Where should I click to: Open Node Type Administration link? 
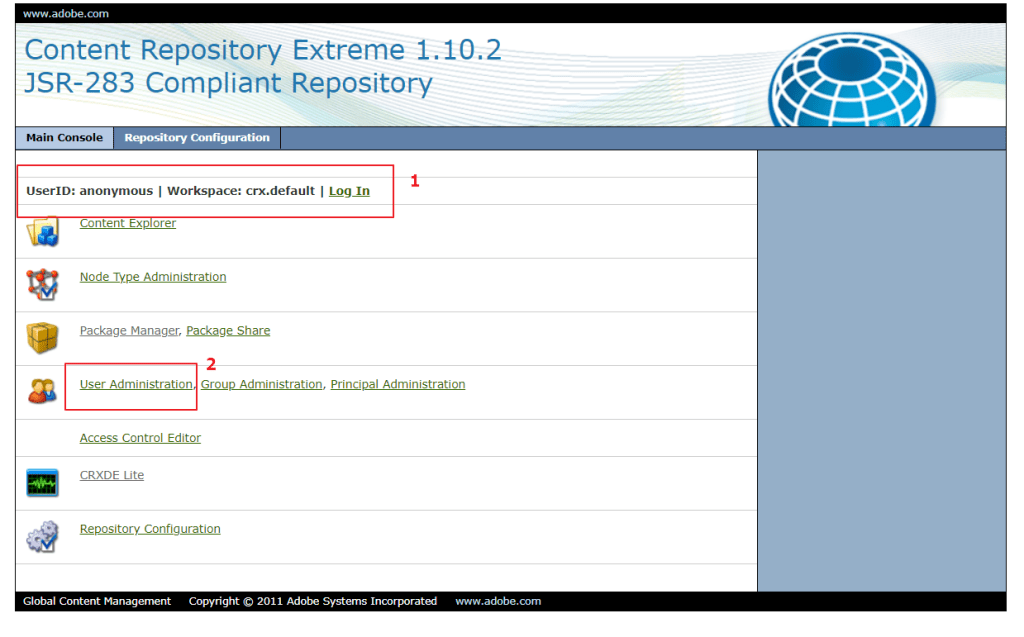click(x=153, y=277)
